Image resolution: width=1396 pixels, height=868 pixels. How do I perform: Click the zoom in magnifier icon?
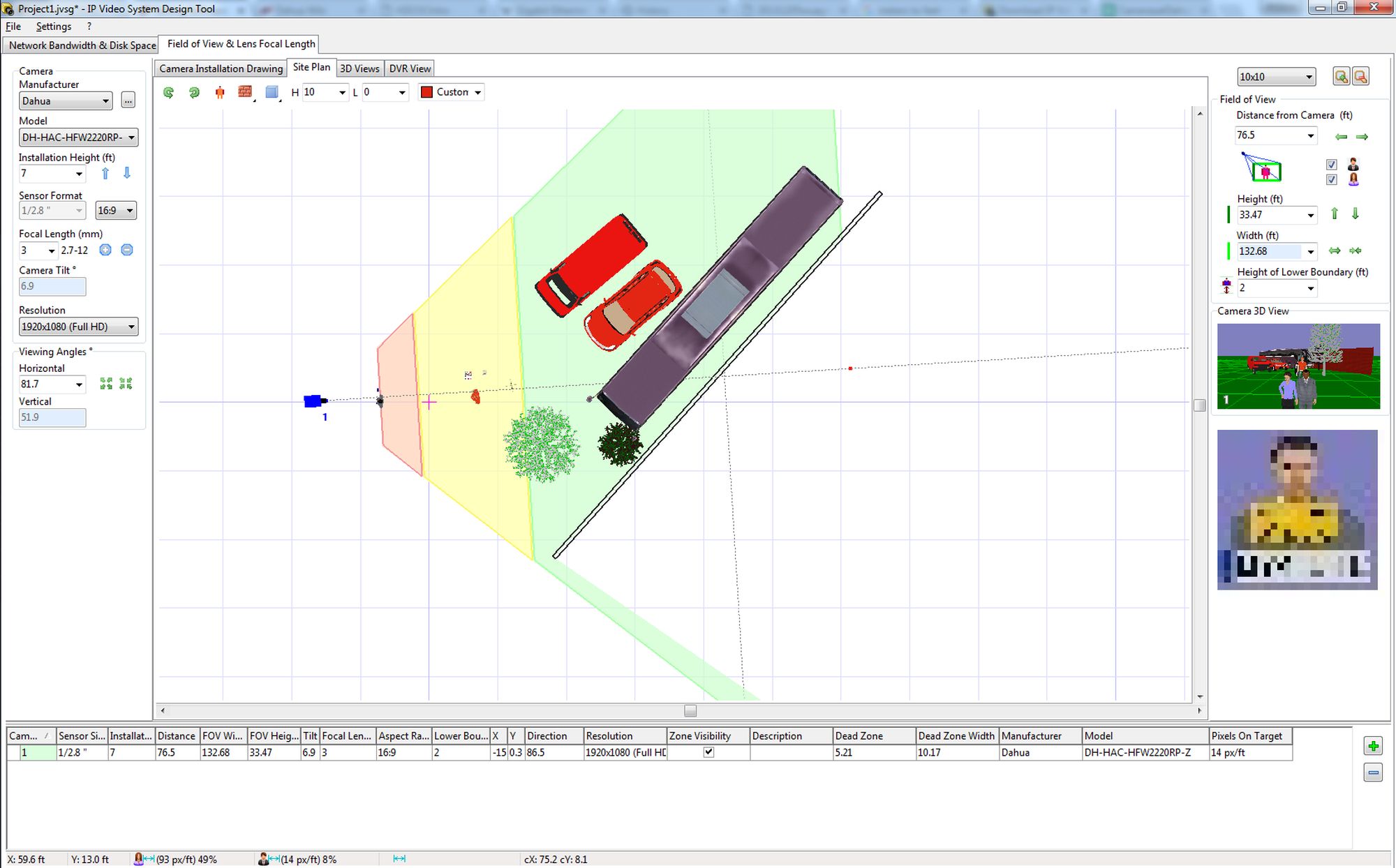[x=1340, y=77]
